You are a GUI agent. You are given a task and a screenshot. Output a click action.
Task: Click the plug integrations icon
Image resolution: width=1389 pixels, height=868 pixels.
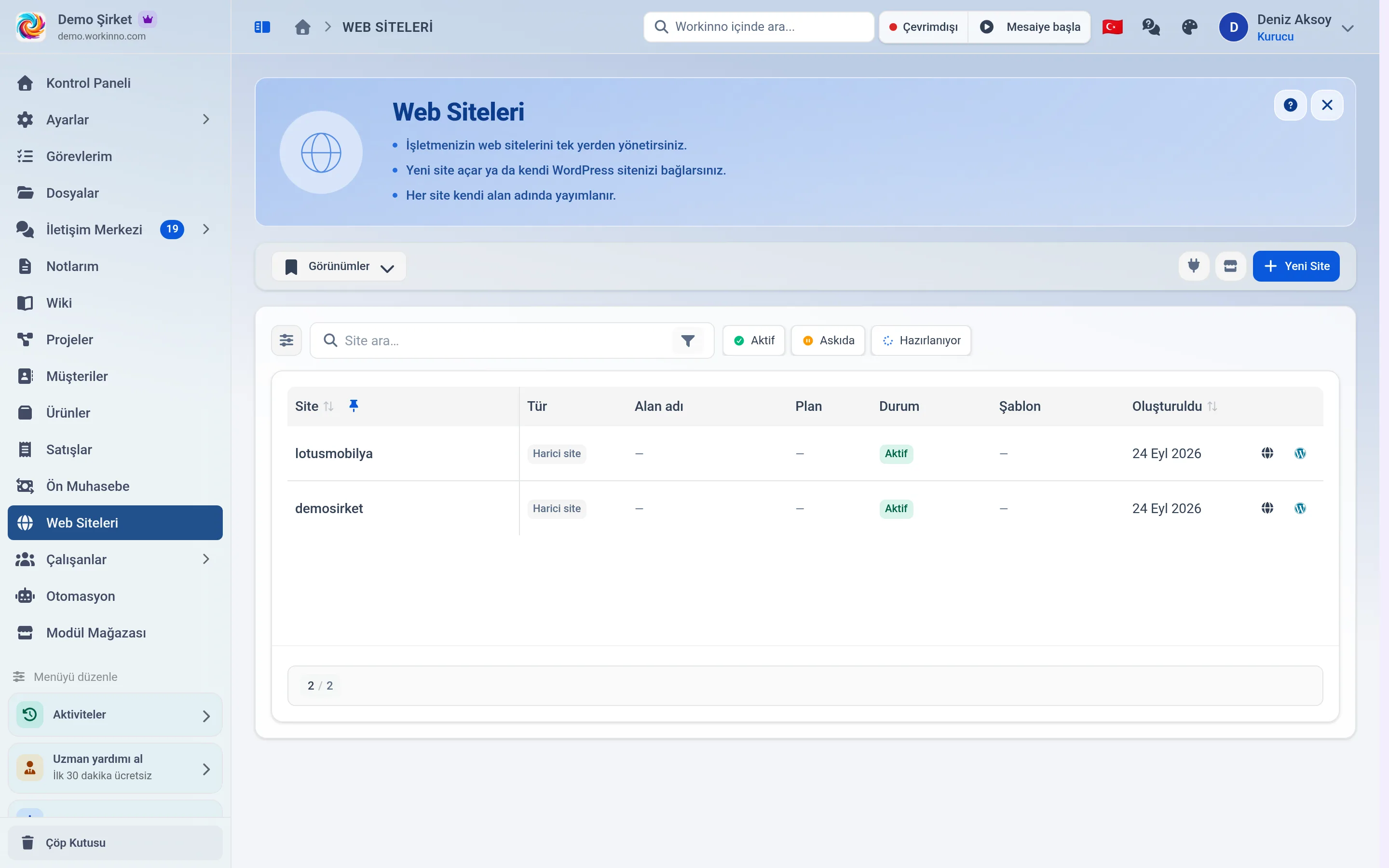[1194, 266]
